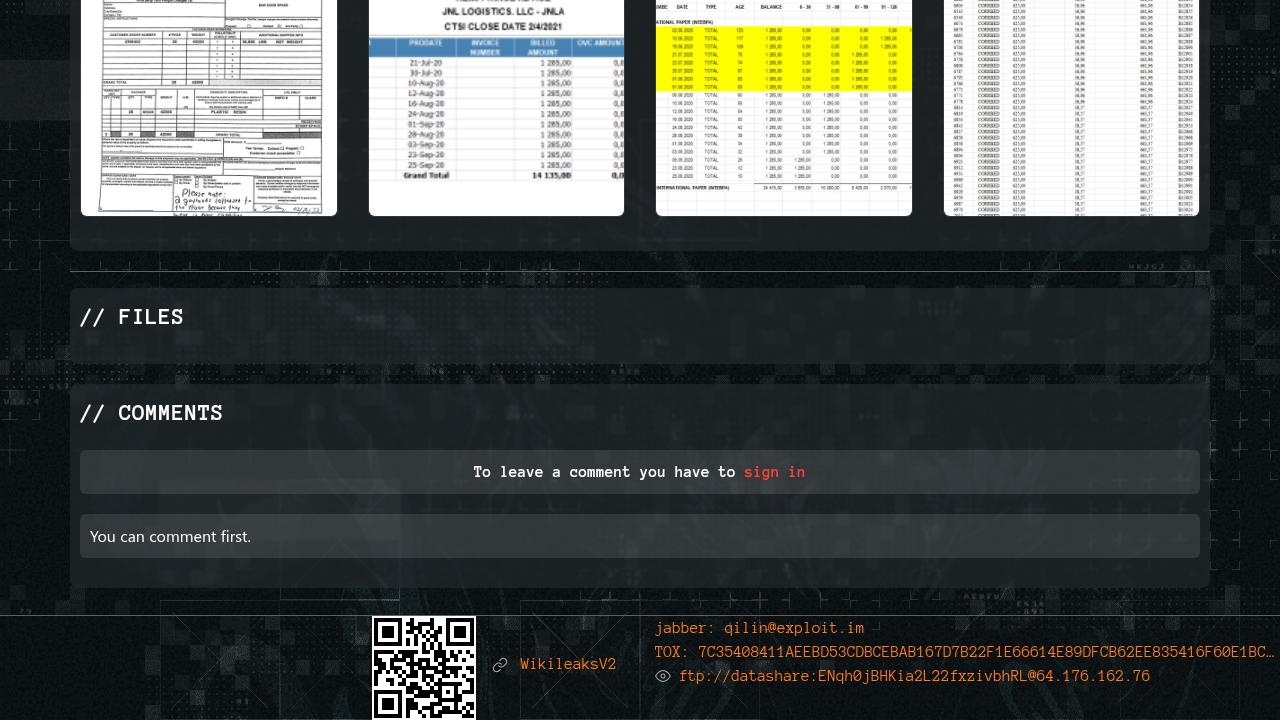Click the truncated ellipsis ending the TOX line
1280x720 pixels.
click(x=1268, y=653)
